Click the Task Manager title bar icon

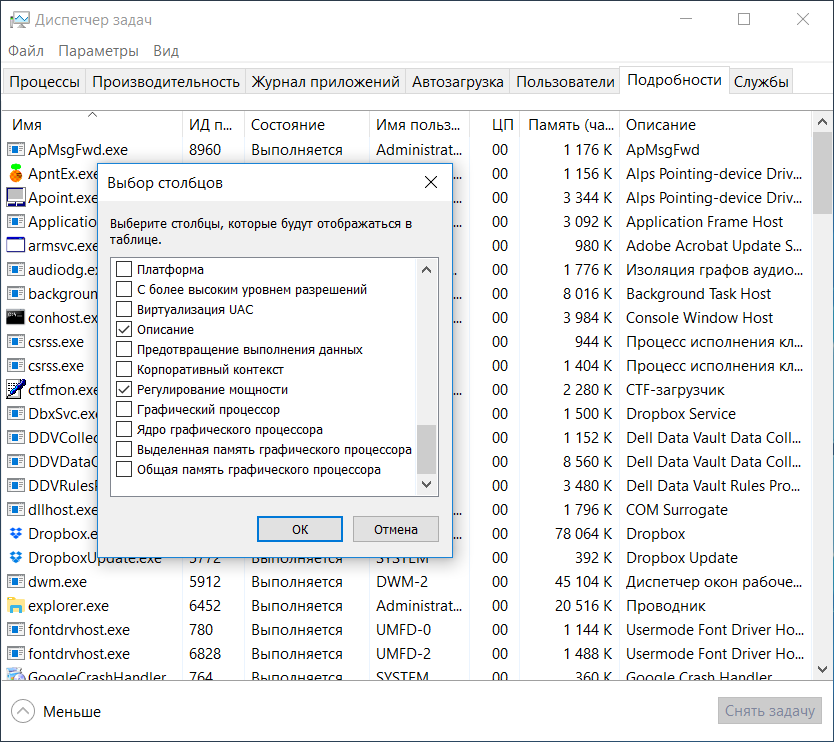click(18, 20)
